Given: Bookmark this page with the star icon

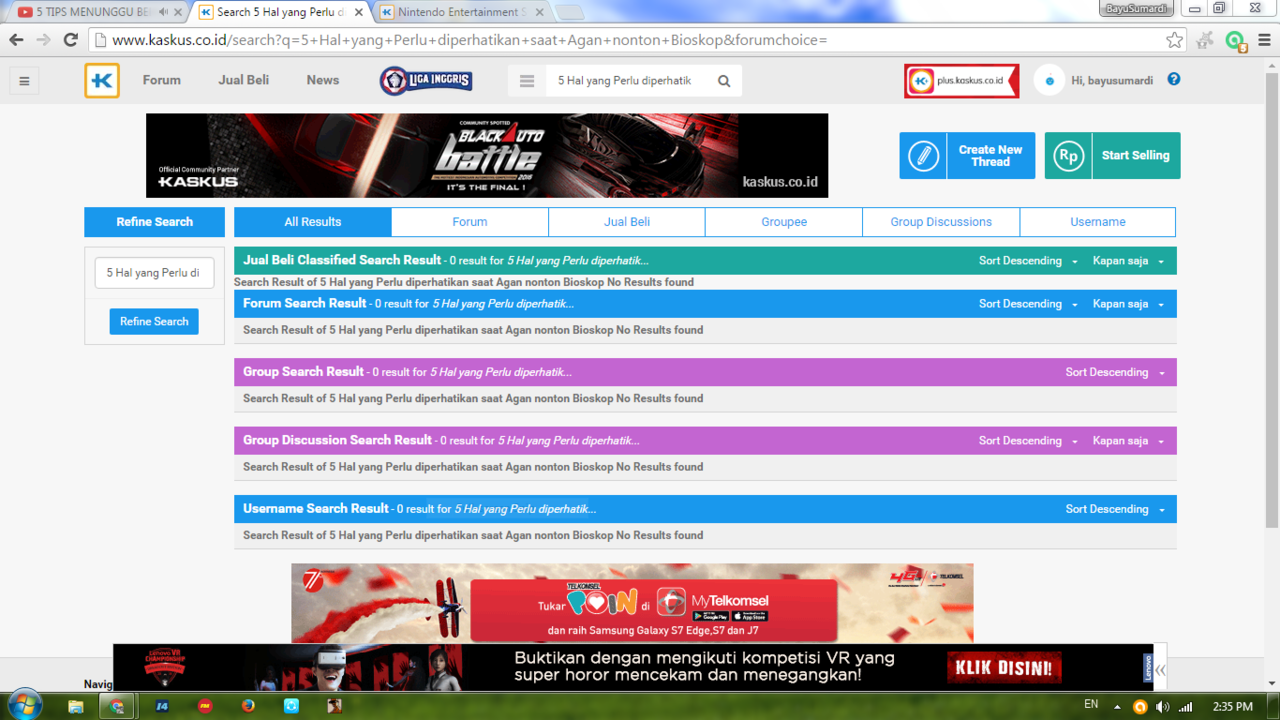Looking at the screenshot, I should [1175, 40].
